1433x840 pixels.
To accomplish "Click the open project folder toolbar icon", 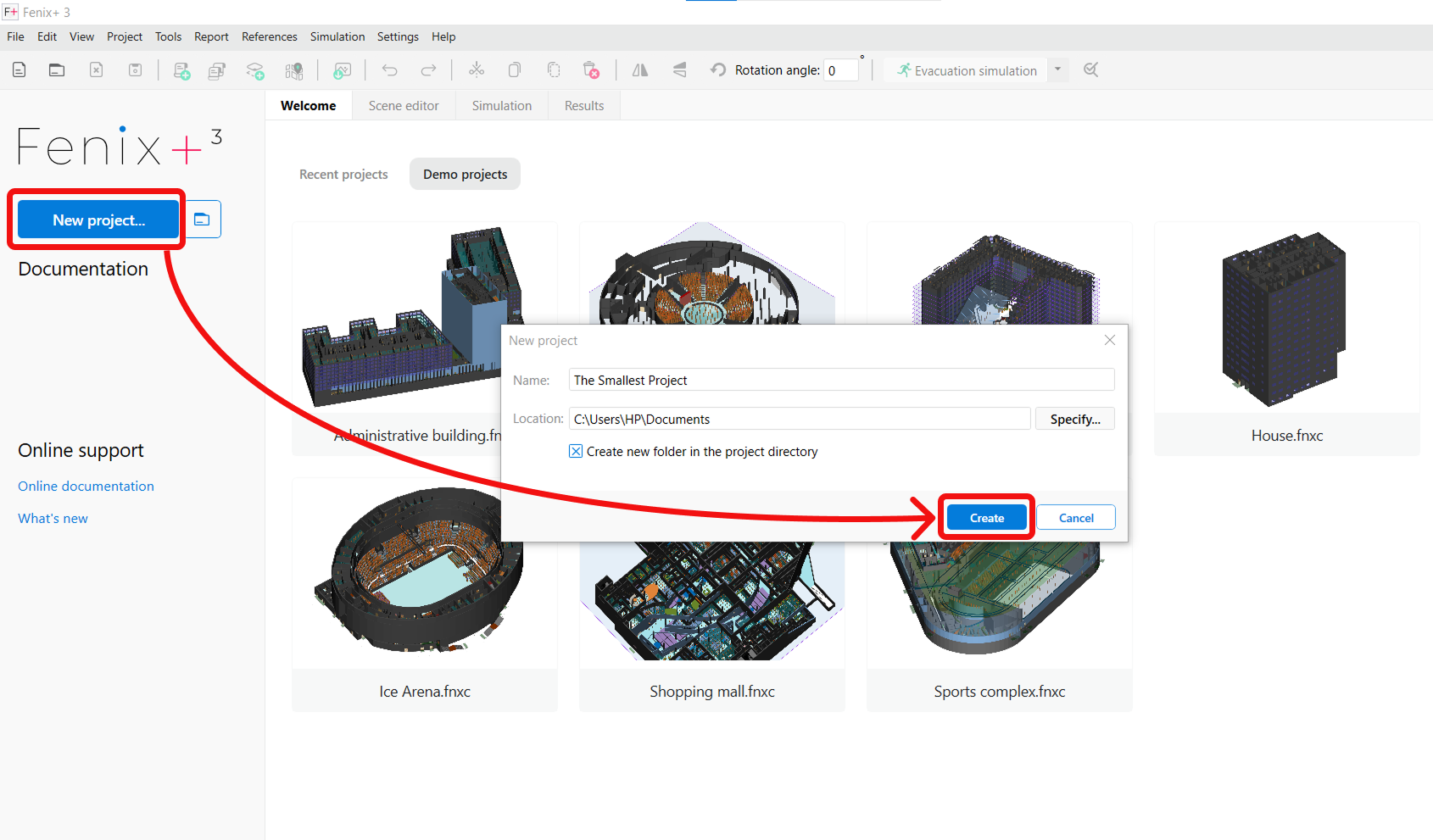I will click(57, 70).
